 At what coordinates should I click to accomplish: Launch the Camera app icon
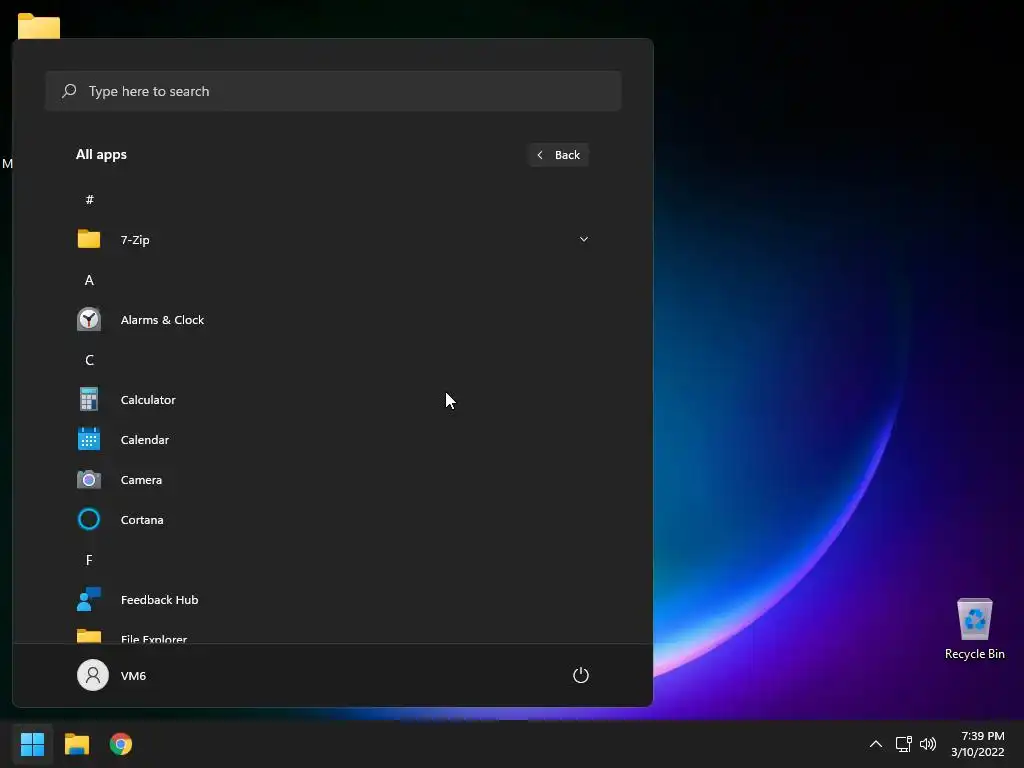click(89, 479)
